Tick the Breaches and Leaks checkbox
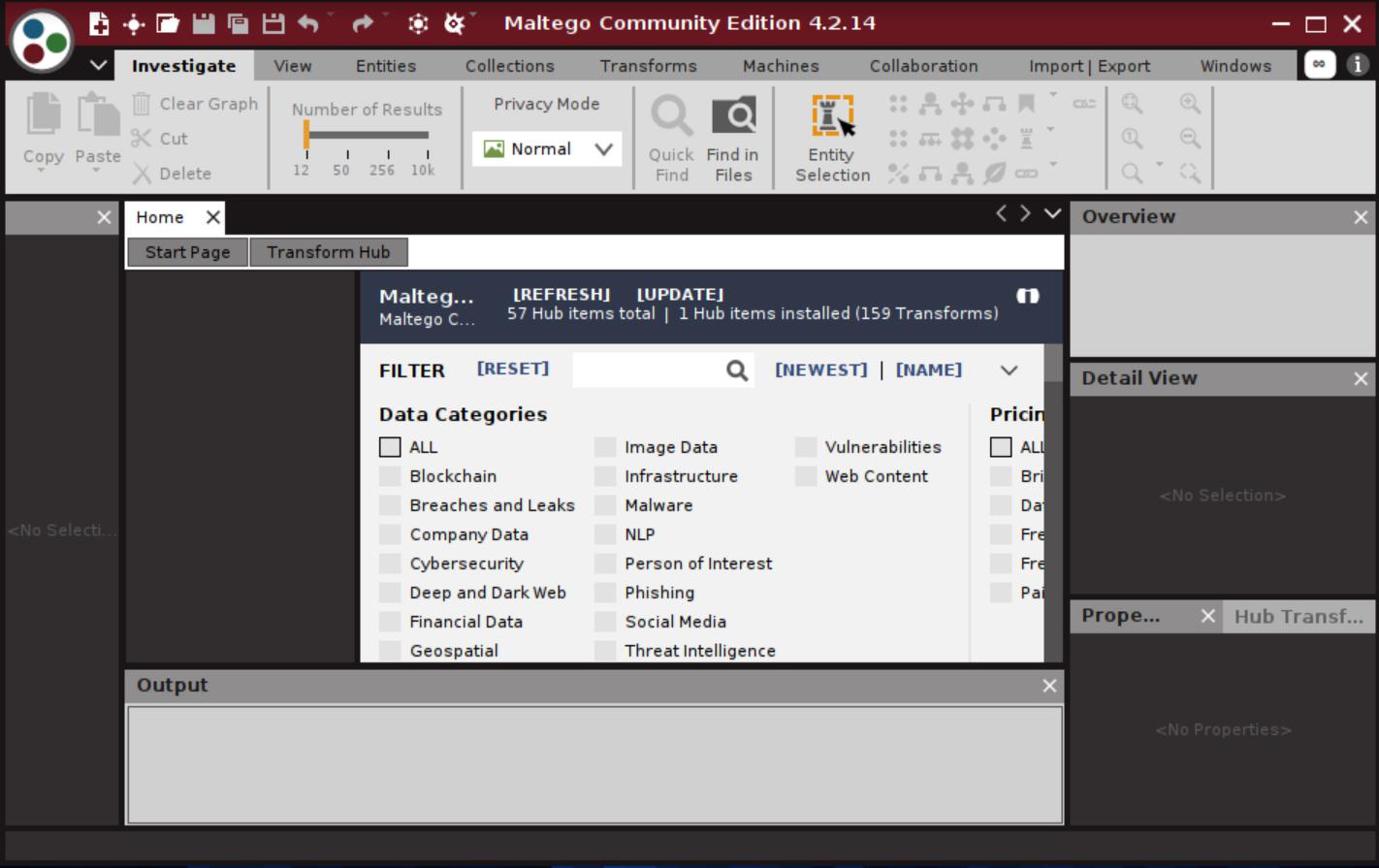The width and height of the screenshot is (1379, 868). (x=390, y=505)
